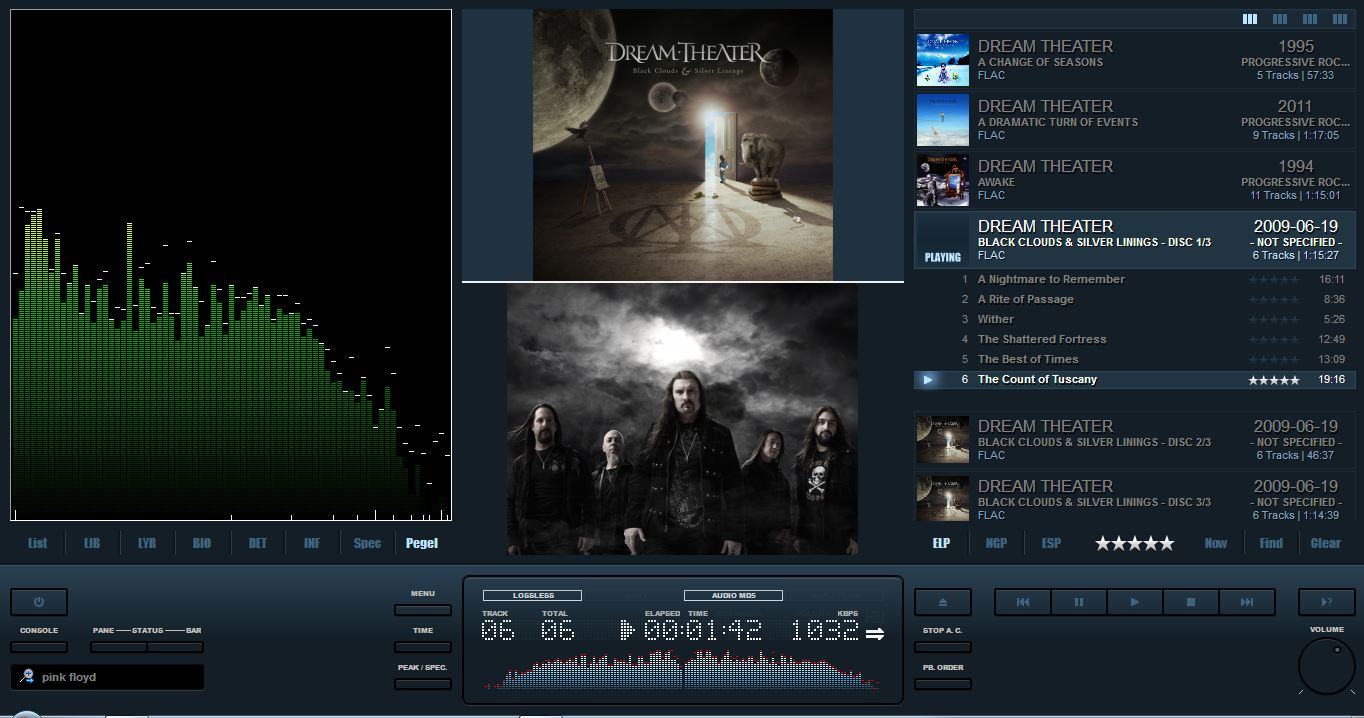Skip to the previous track

tap(1022, 602)
